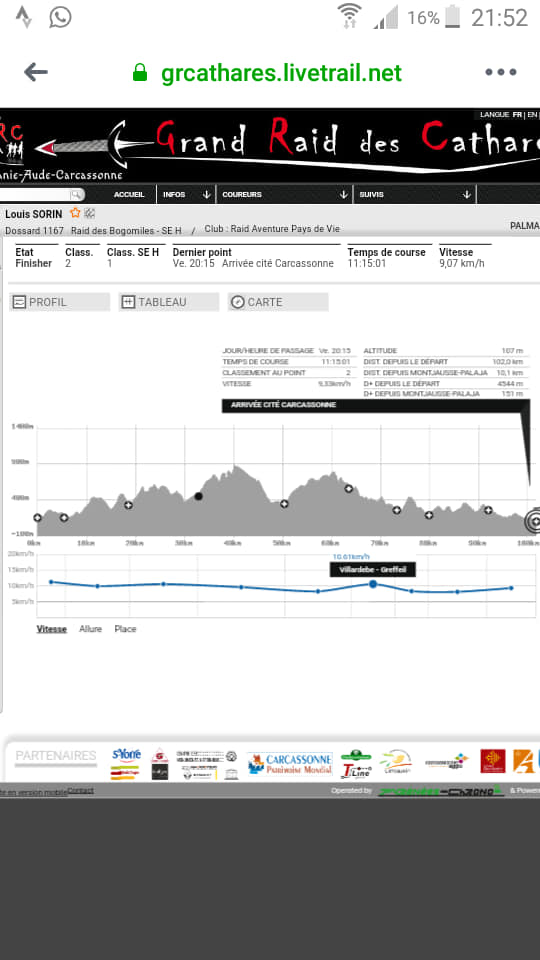
Task: Expand the INFOS dropdown menu
Action: pos(187,194)
